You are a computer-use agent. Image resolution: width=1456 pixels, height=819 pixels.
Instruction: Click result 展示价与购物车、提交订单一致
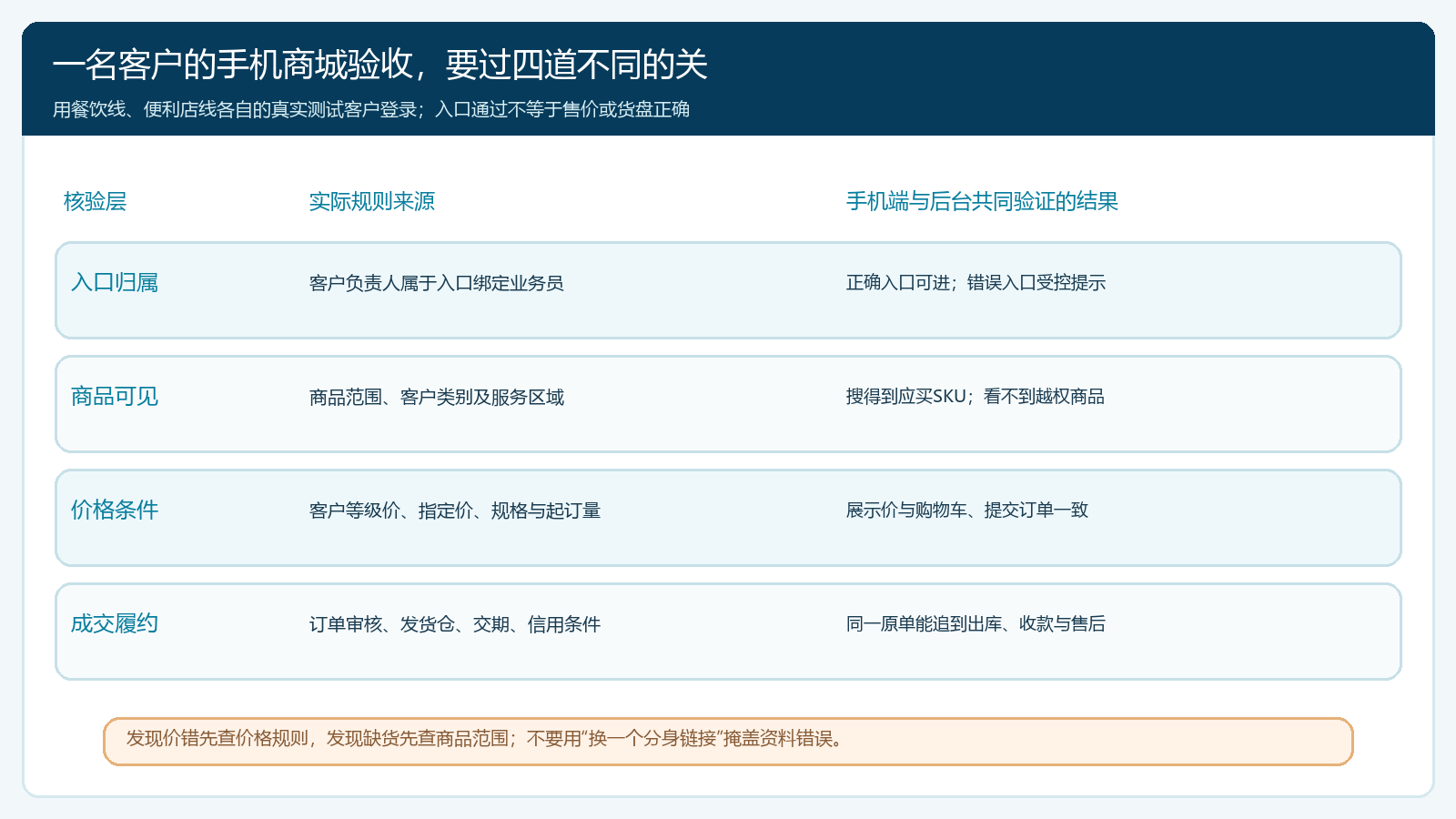click(967, 511)
